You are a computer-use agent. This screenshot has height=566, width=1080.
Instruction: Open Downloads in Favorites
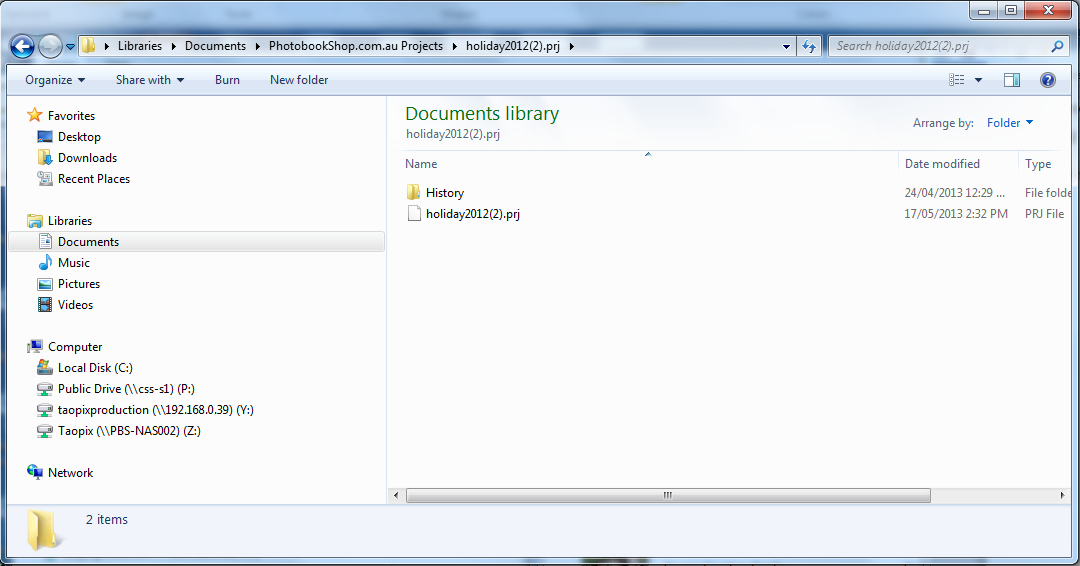[87, 158]
